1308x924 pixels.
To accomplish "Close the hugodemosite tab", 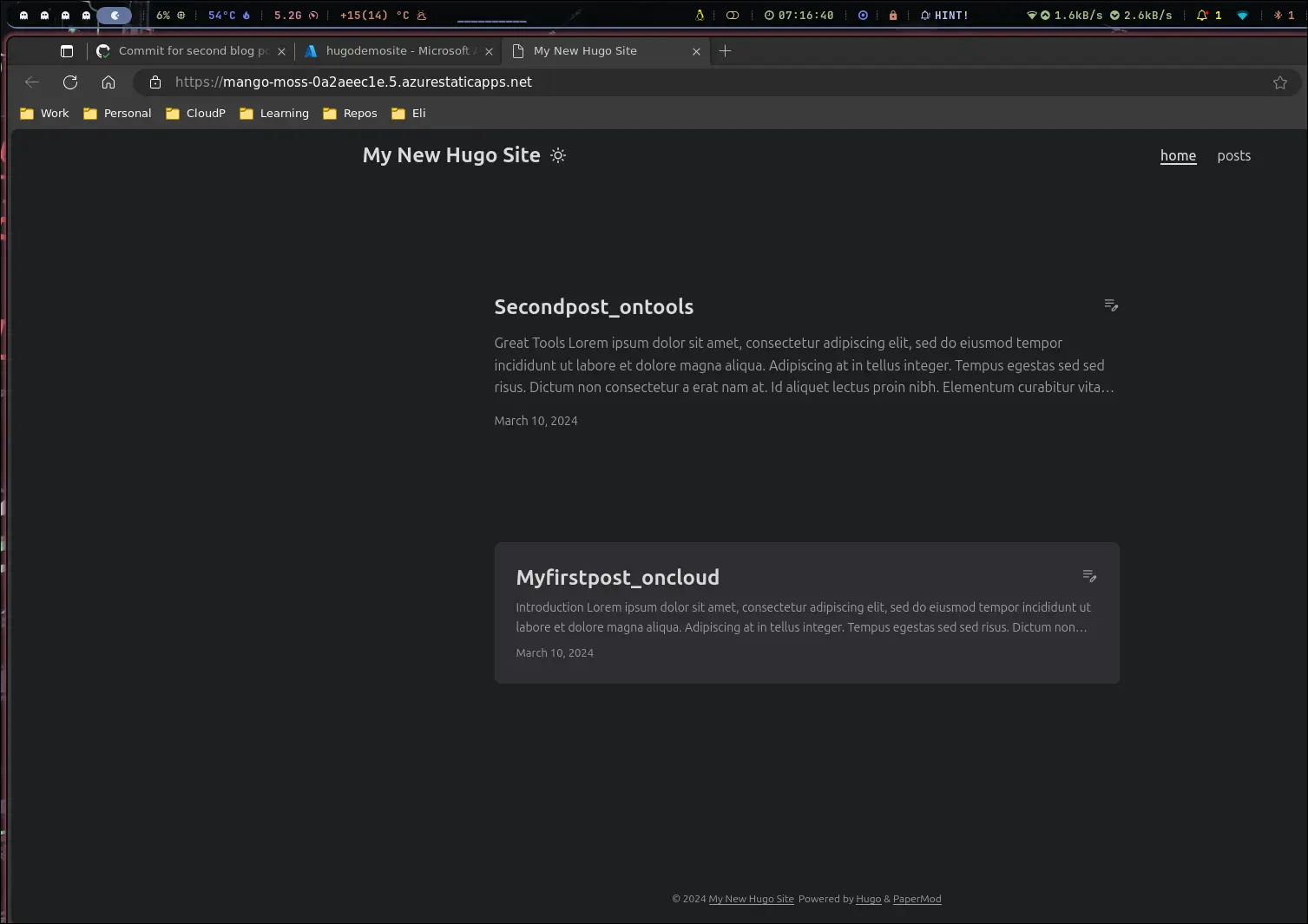I will (489, 51).
